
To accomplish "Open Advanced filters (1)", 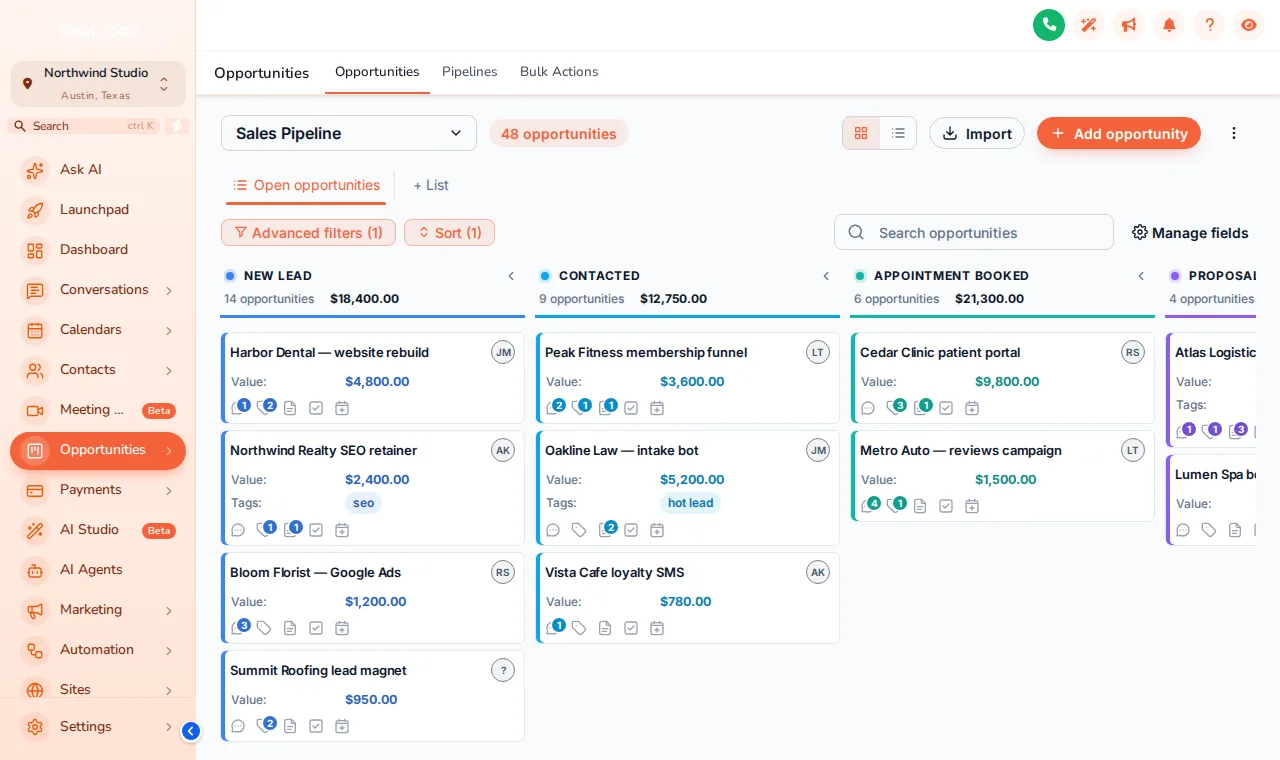I will click(x=308, y=233).
